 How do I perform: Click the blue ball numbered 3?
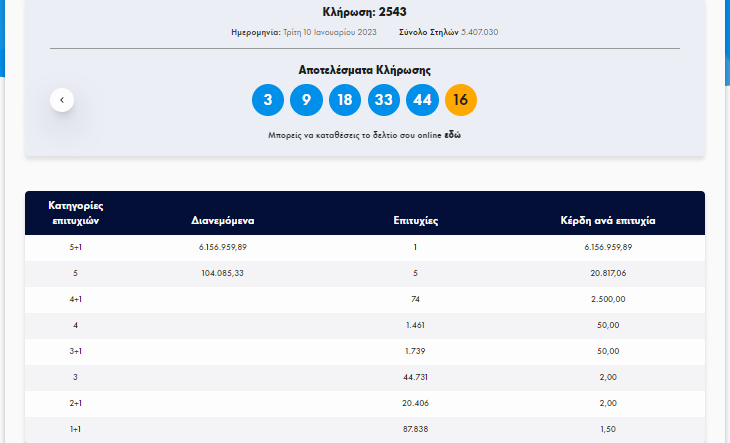[267, 100]
